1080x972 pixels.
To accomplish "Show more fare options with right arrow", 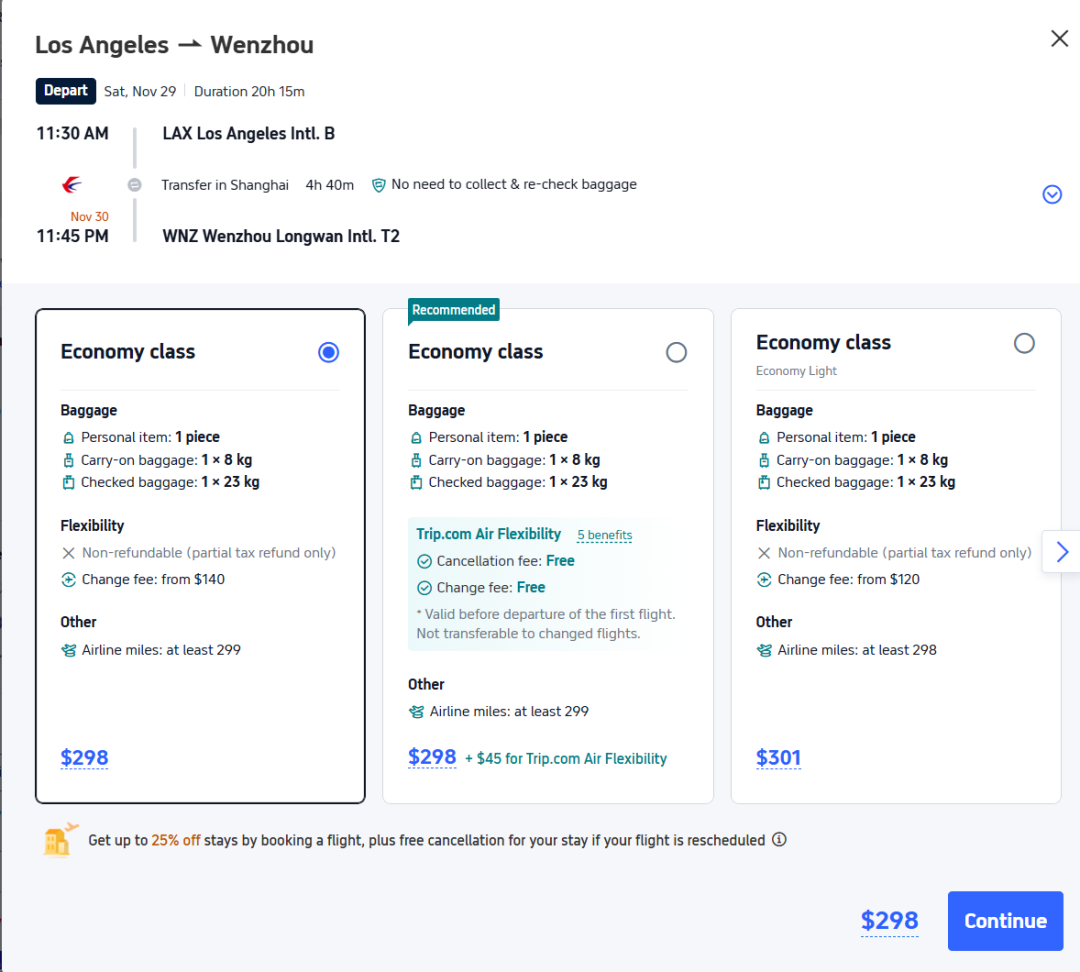I will 1062,552.
